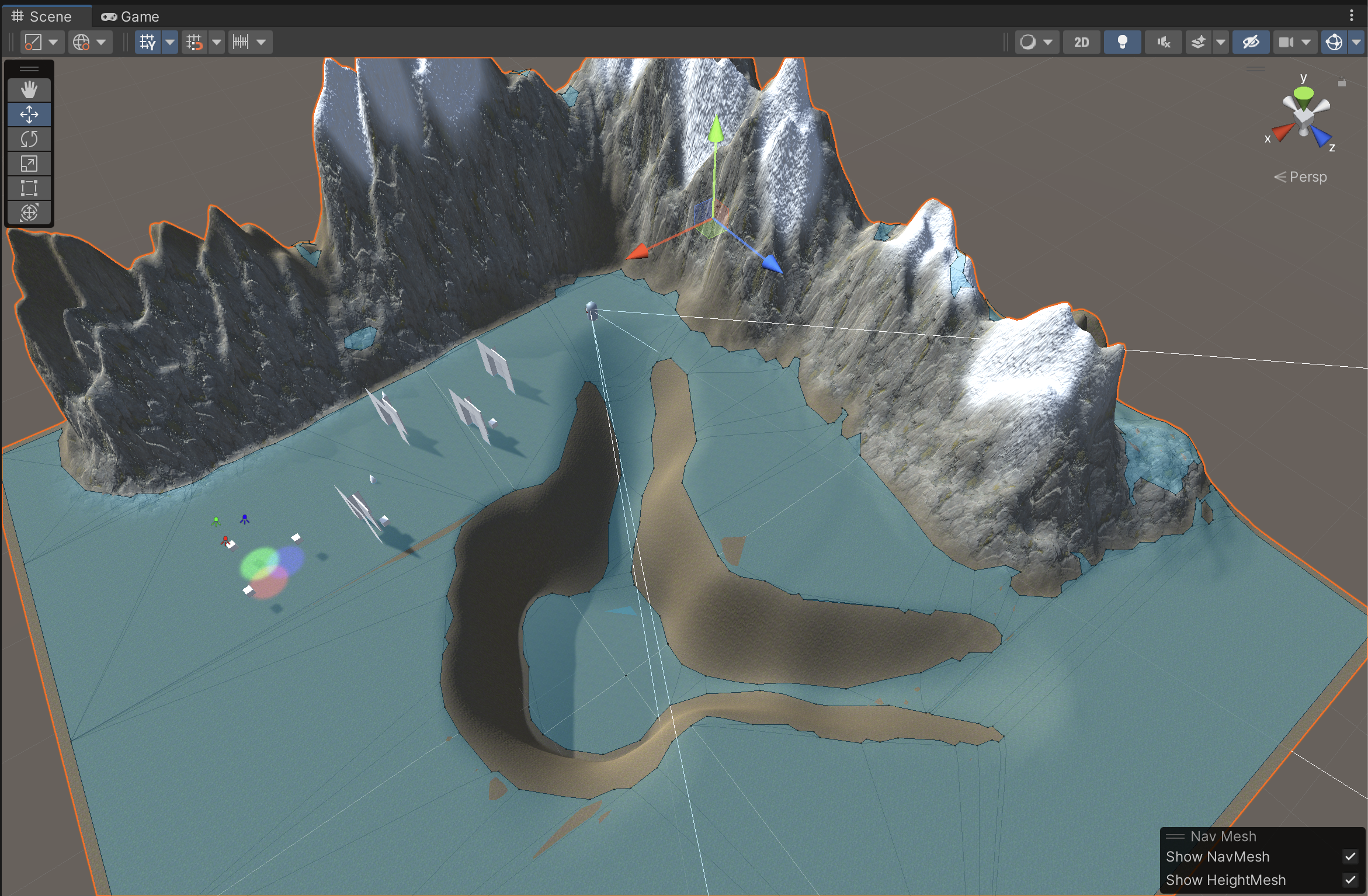The width and height of the screenshot is (1368, 896).
Task: Open the scene view three-dot options menu
Action: pos(1352,16)
